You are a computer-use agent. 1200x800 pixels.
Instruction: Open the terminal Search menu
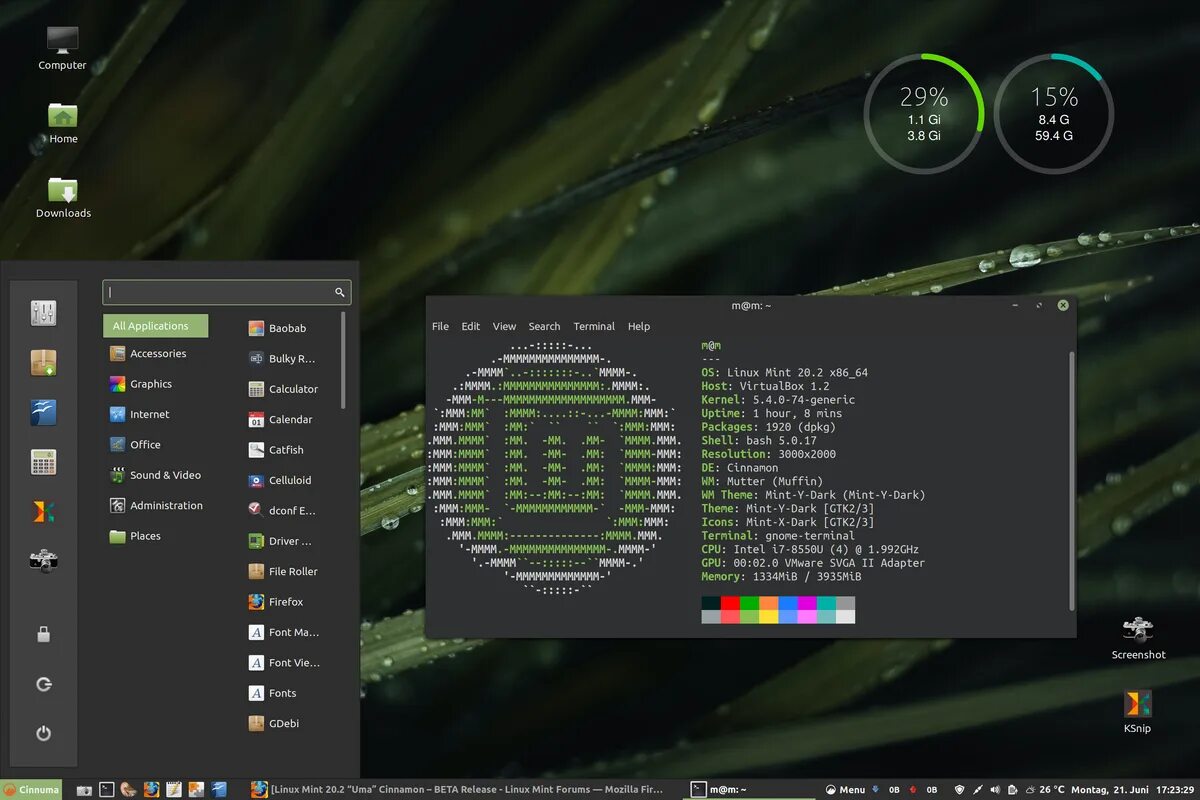pos(544,326)
